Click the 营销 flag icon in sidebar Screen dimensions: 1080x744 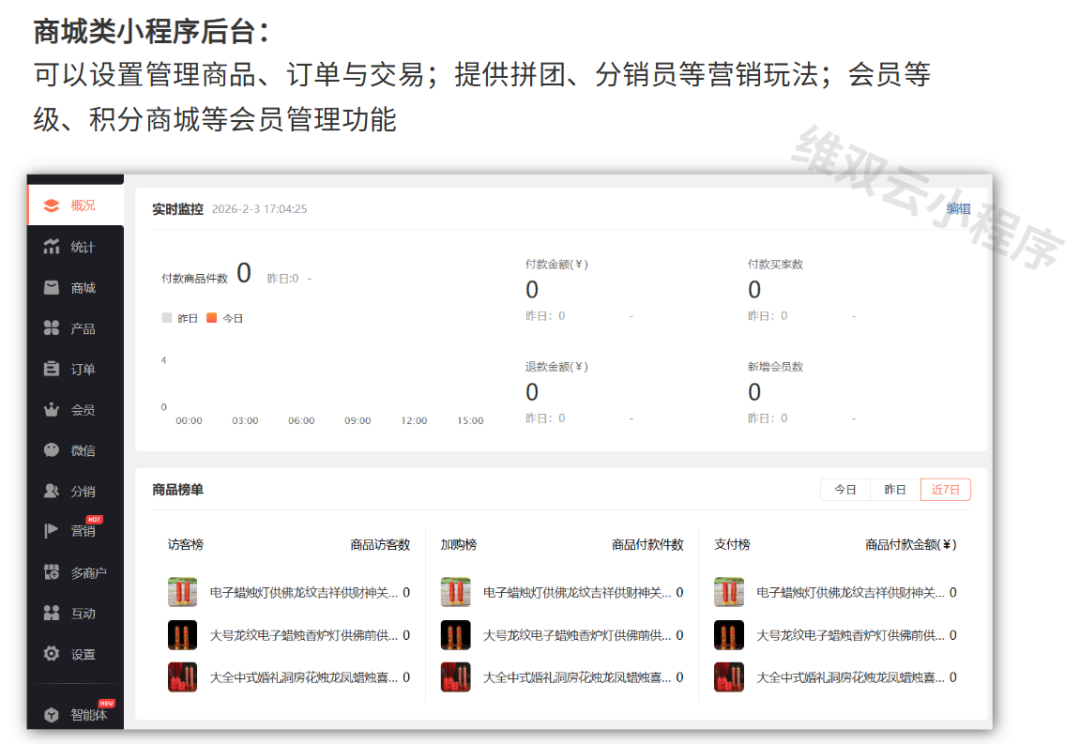[52, 530]
